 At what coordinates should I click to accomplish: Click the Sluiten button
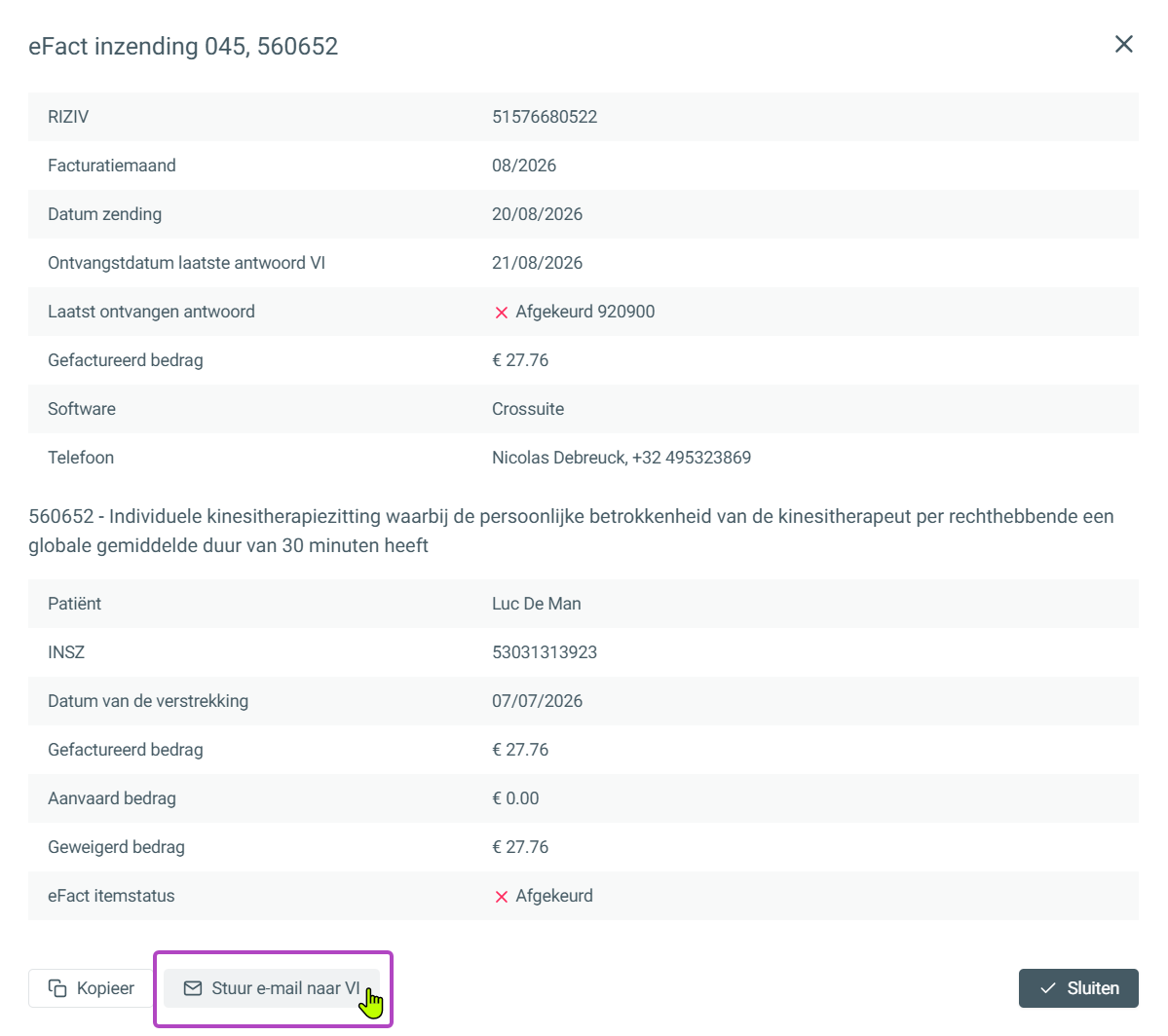(x=1077, y=988)
